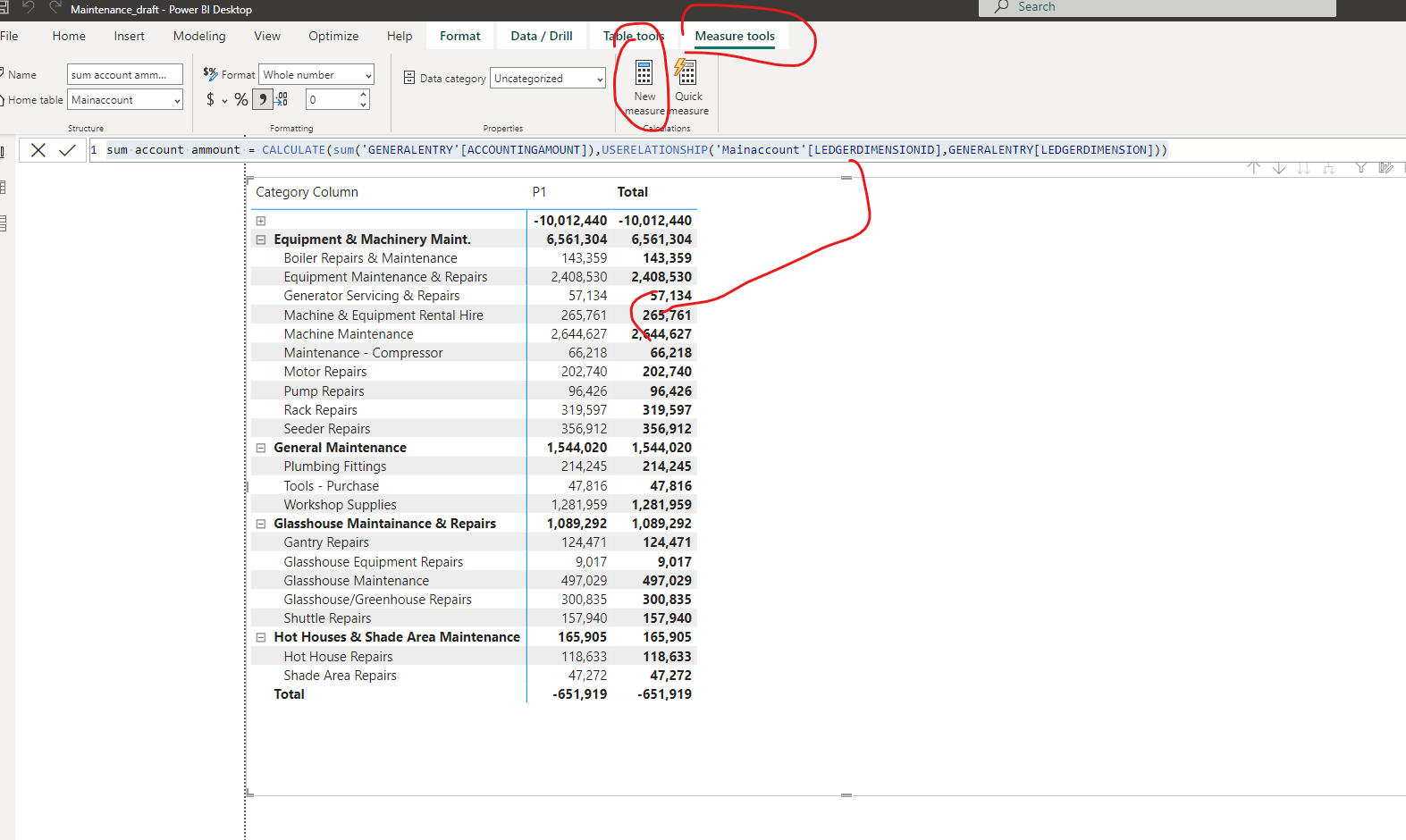Click the decimal places input field
Screen dimensions: 1406x840
coord(332,99)
